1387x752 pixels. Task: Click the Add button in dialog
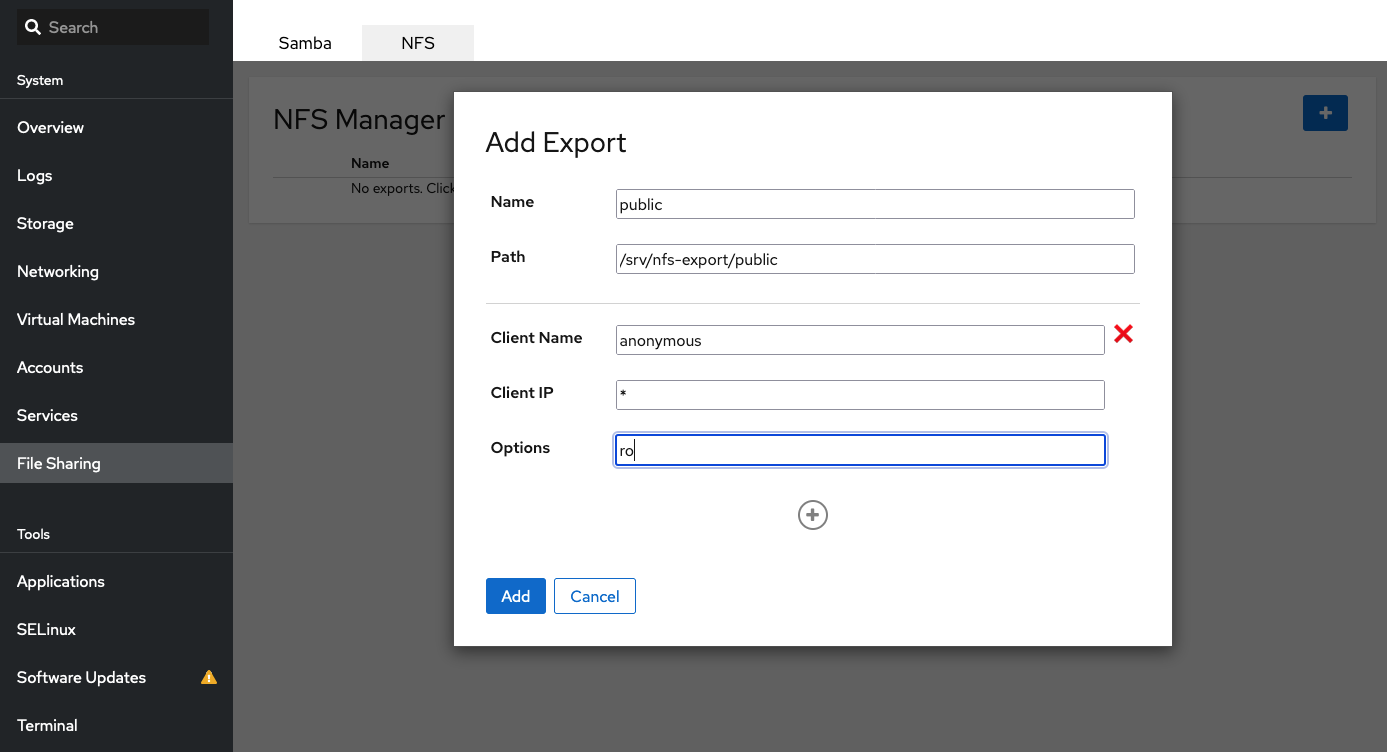(516, 596)
